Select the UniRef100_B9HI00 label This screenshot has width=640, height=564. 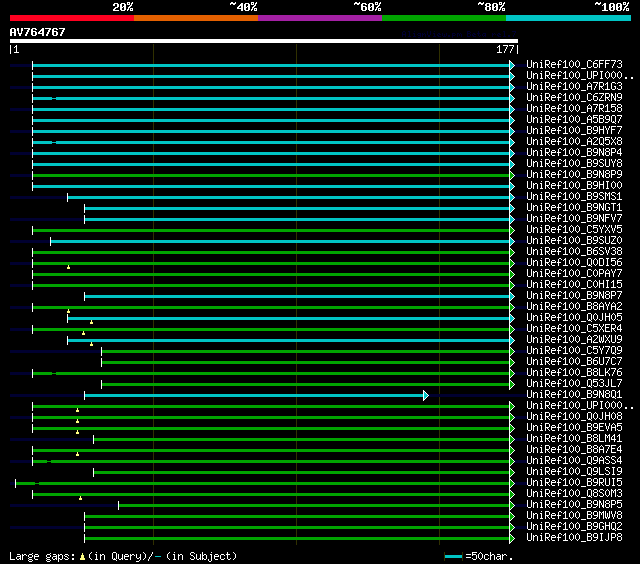[x=574, y=186]
